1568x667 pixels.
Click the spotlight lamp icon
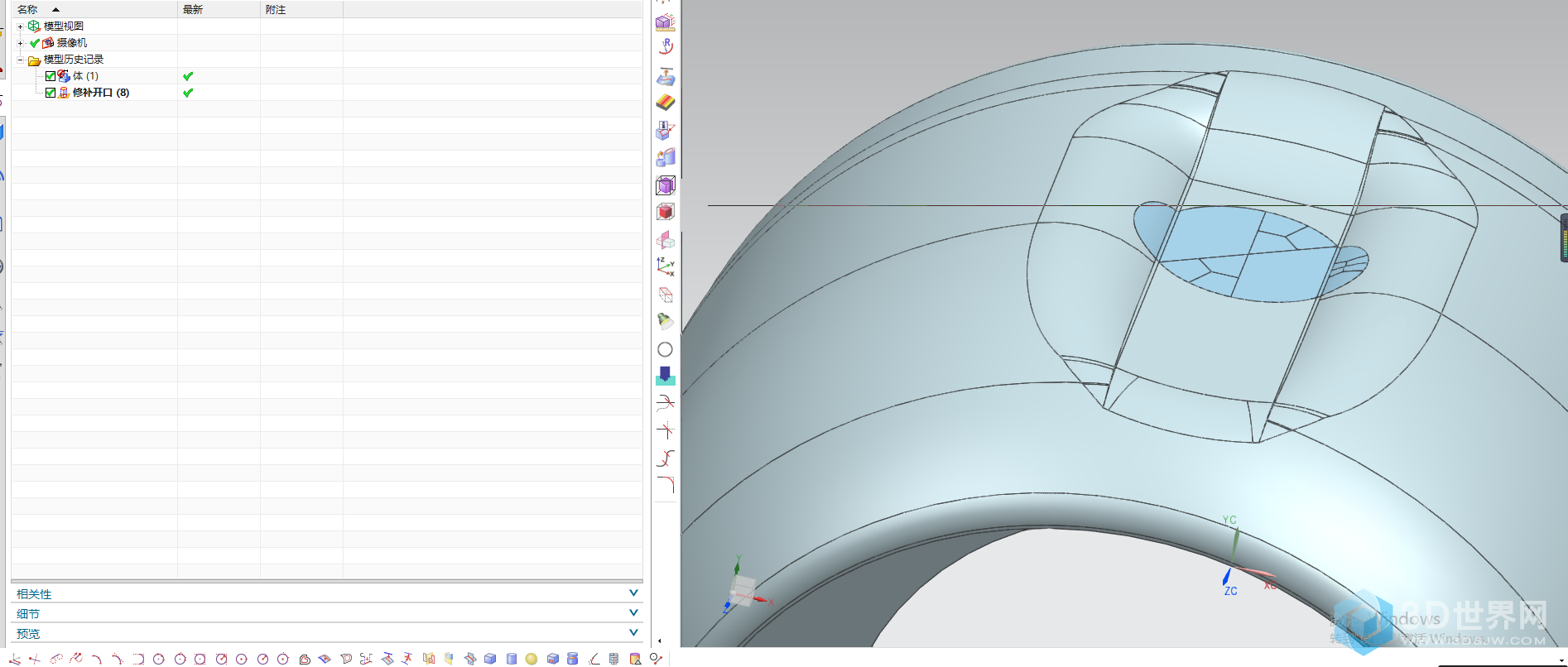coord(666,321)
